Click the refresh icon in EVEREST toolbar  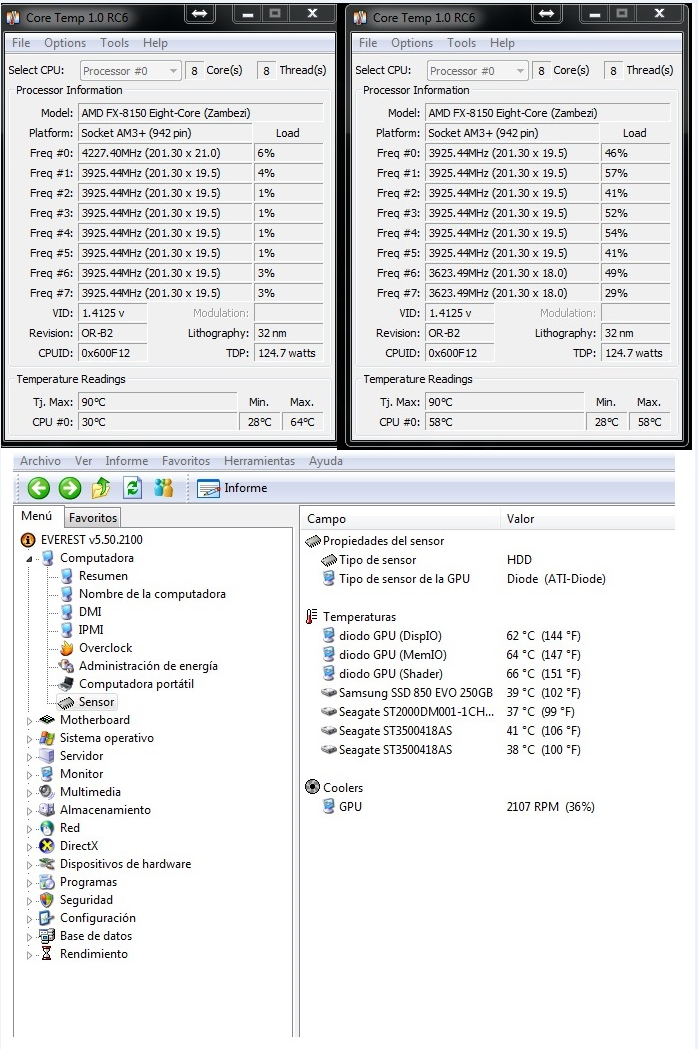click(133, 488)
